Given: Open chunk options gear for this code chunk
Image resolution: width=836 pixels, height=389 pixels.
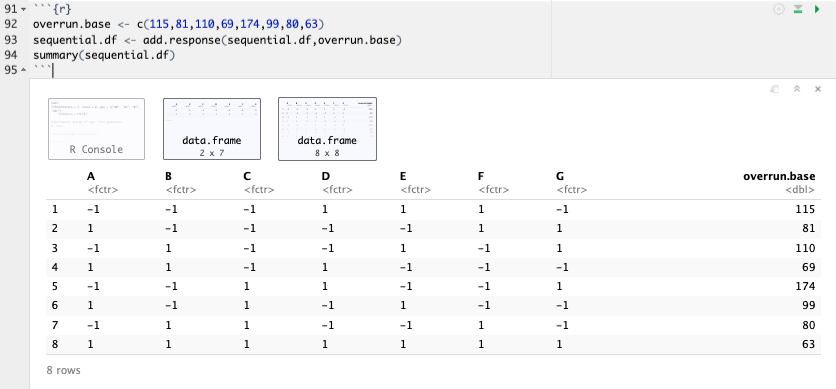Looking at the screenshot, I should tap(779, 9).
